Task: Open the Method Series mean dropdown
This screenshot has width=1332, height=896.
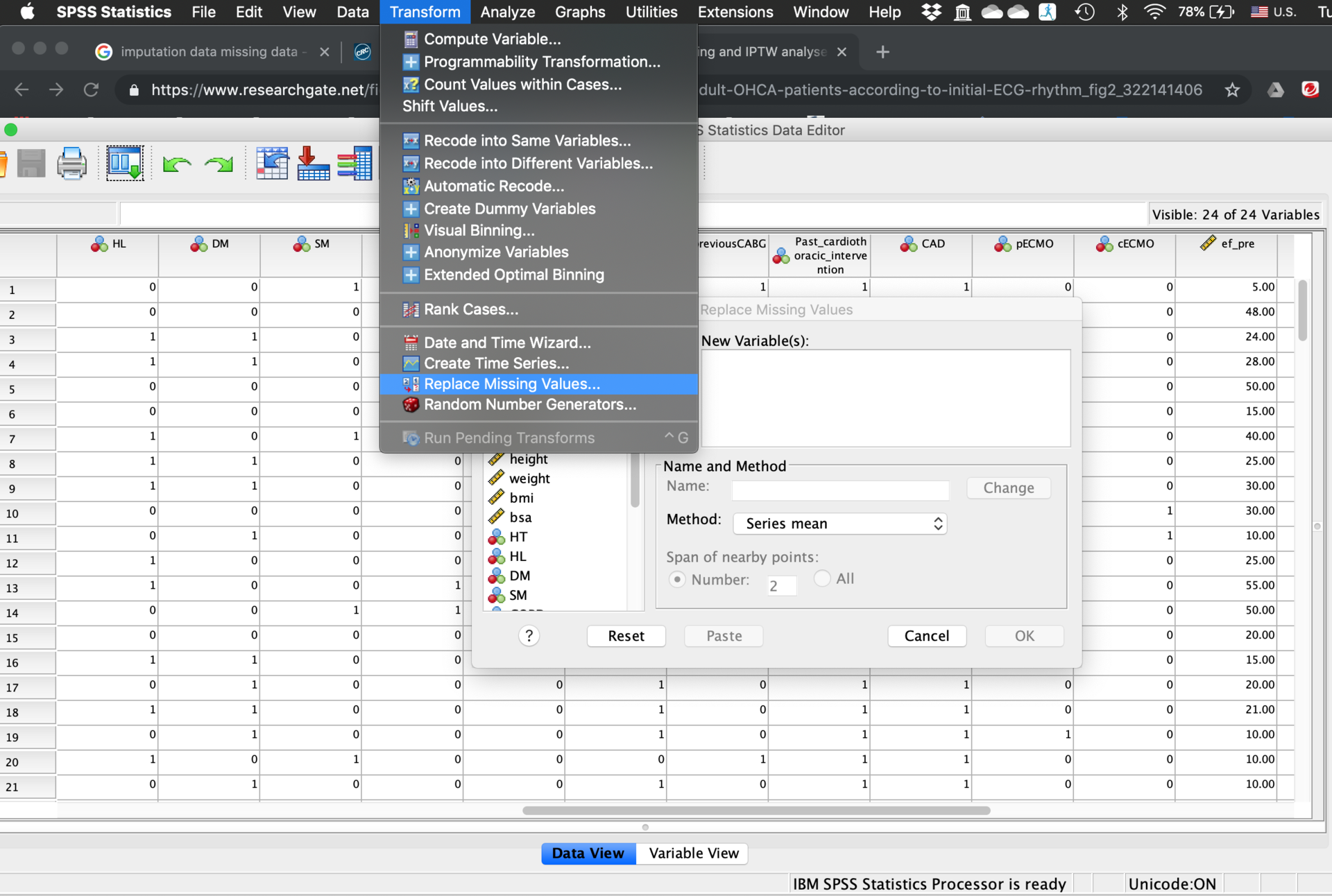Action: click(839, 524)
